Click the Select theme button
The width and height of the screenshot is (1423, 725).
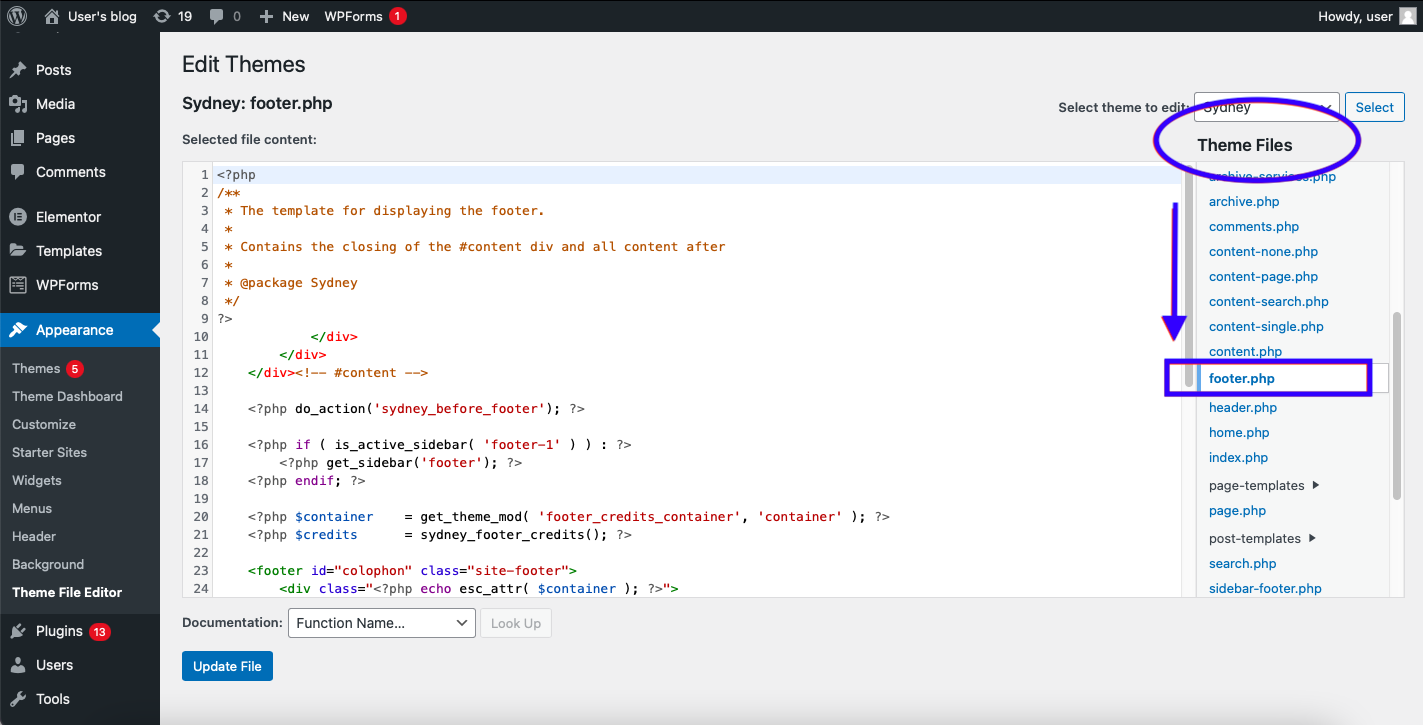[x=1375, y=107]
